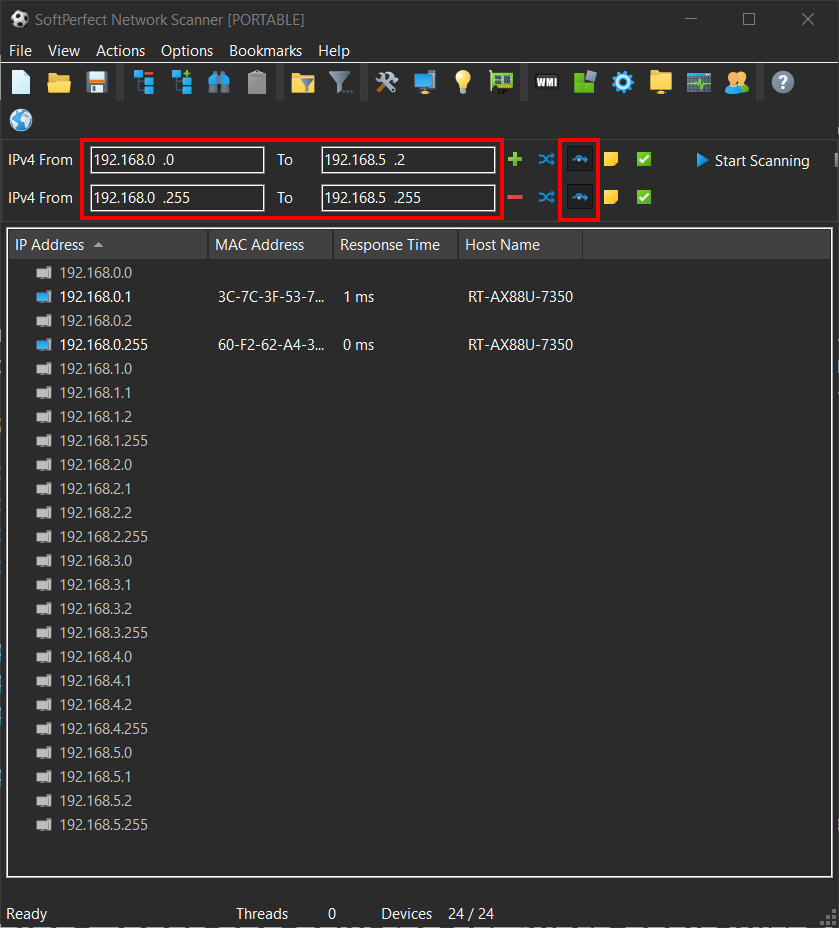Viewport: 839px width, 928px height.
Task: Uncheck the green checkbox on first range row
Action: point(644,159)
